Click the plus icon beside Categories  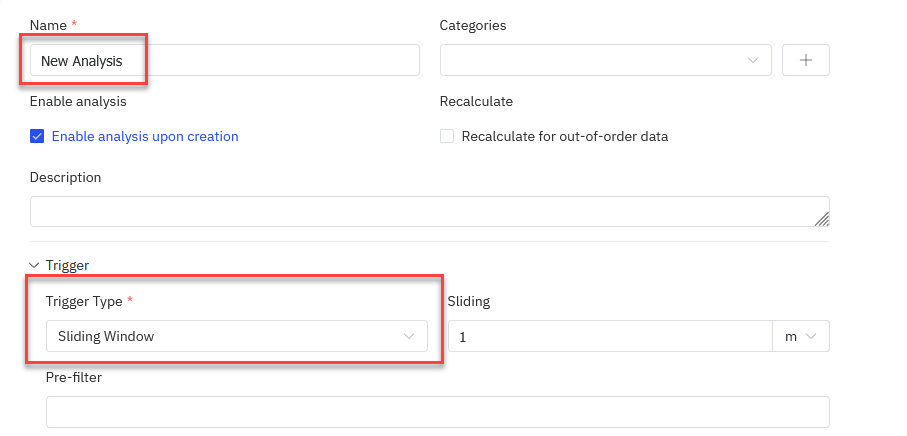coord(806,60)
